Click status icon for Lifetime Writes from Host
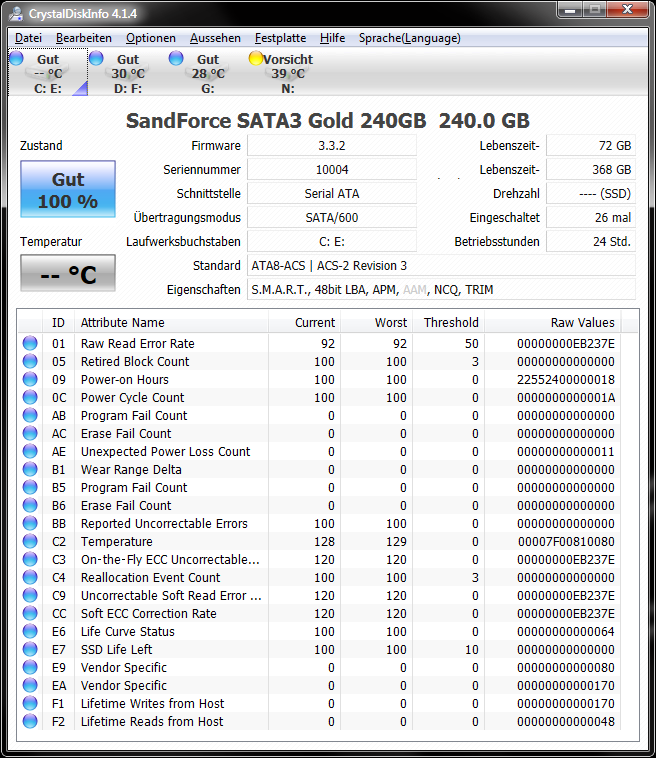 pos(30,703)
